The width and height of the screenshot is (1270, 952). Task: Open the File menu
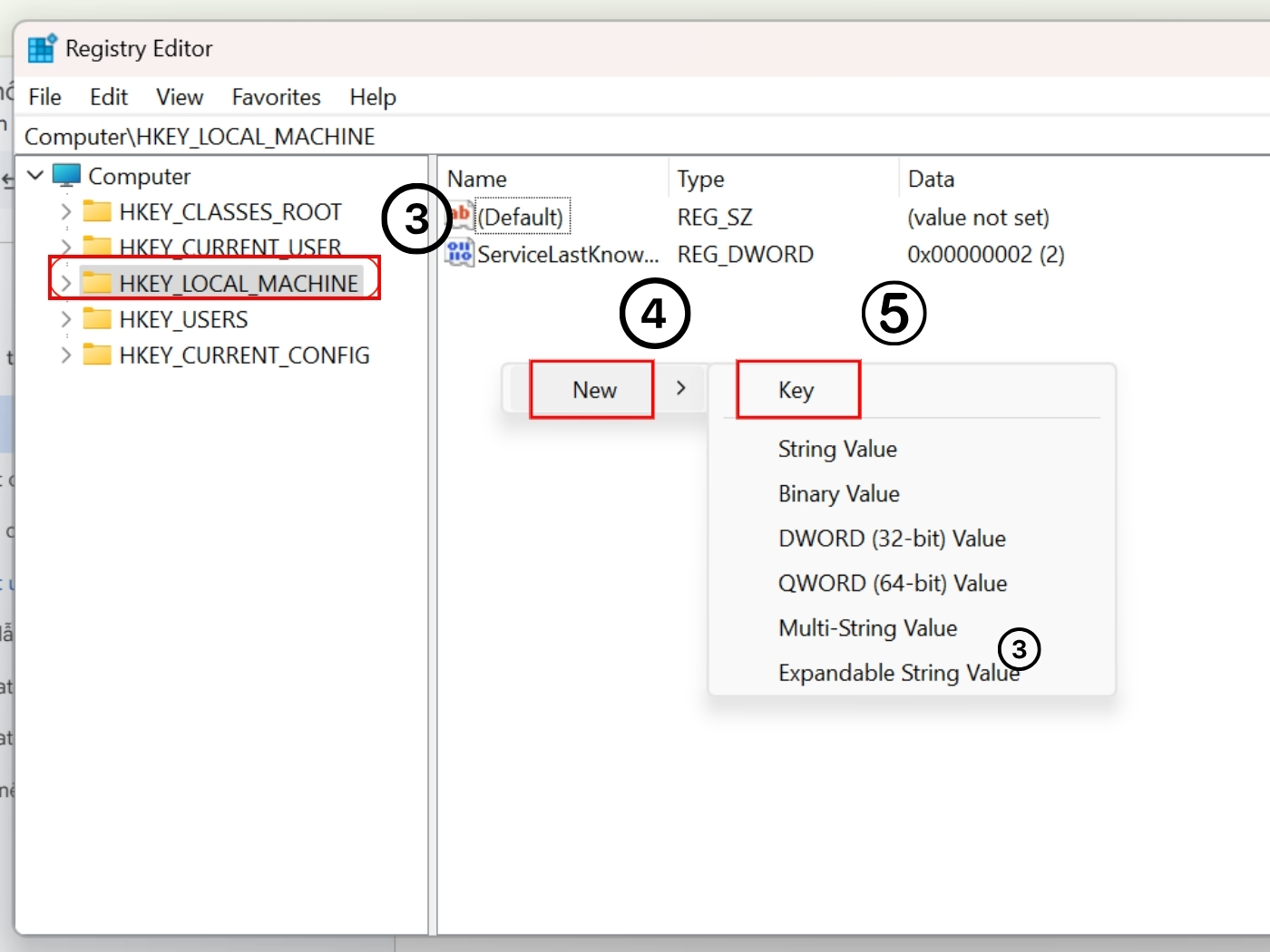pos(44,97)
